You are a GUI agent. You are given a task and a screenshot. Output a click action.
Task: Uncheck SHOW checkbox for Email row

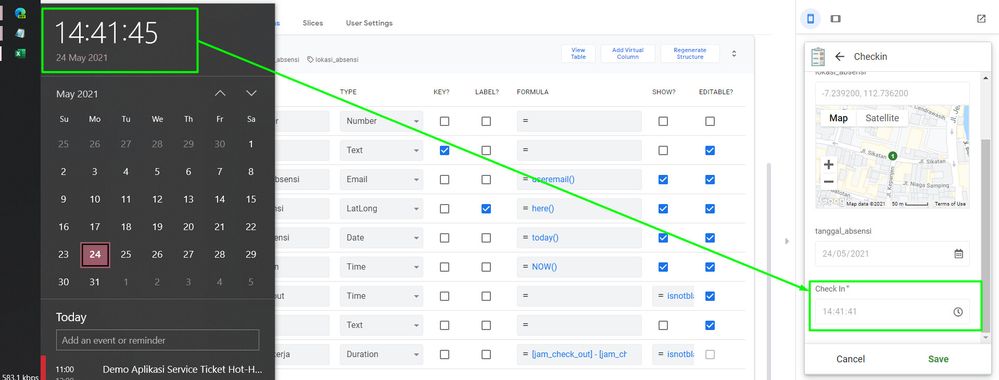pos(663,179)
